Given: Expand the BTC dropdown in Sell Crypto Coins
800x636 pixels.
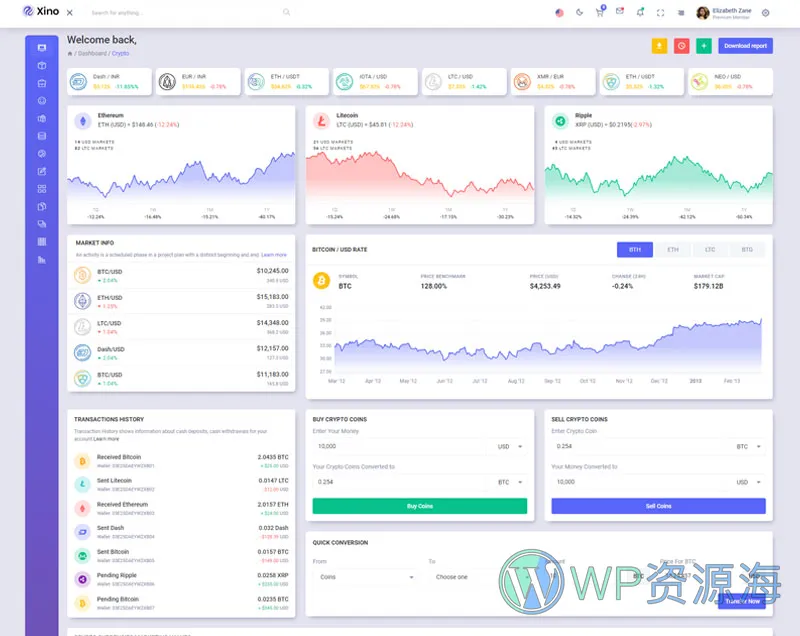Looking at the screenshot, I should point(749,447).
